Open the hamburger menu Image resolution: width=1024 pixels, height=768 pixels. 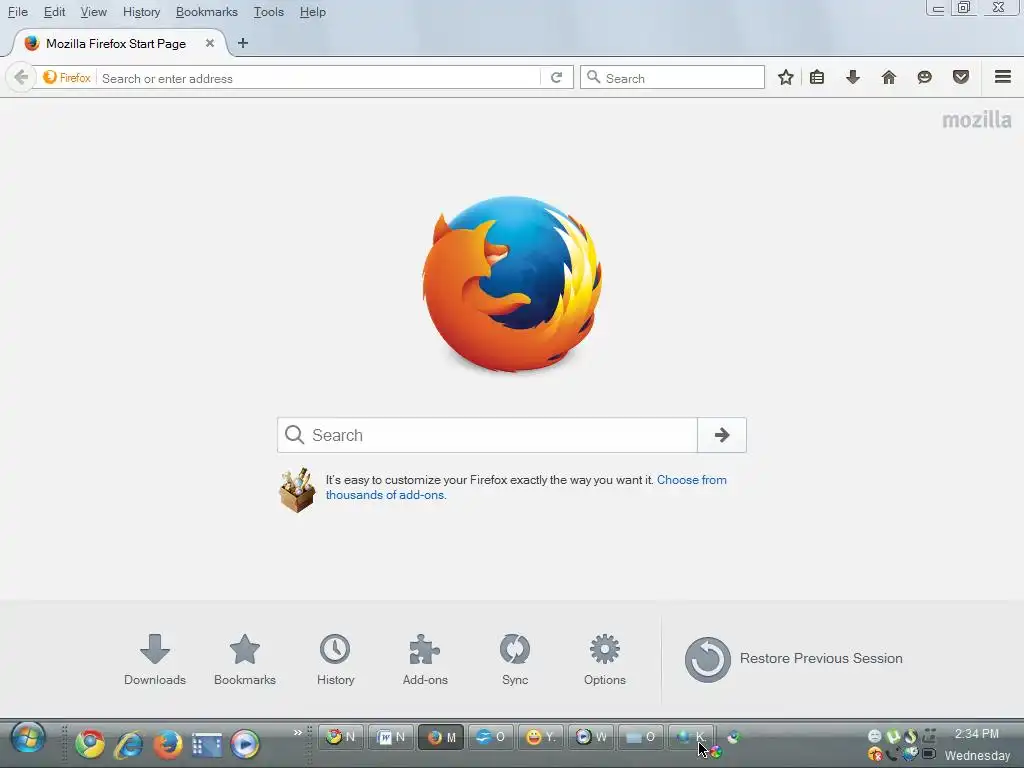pos(1003,76)
